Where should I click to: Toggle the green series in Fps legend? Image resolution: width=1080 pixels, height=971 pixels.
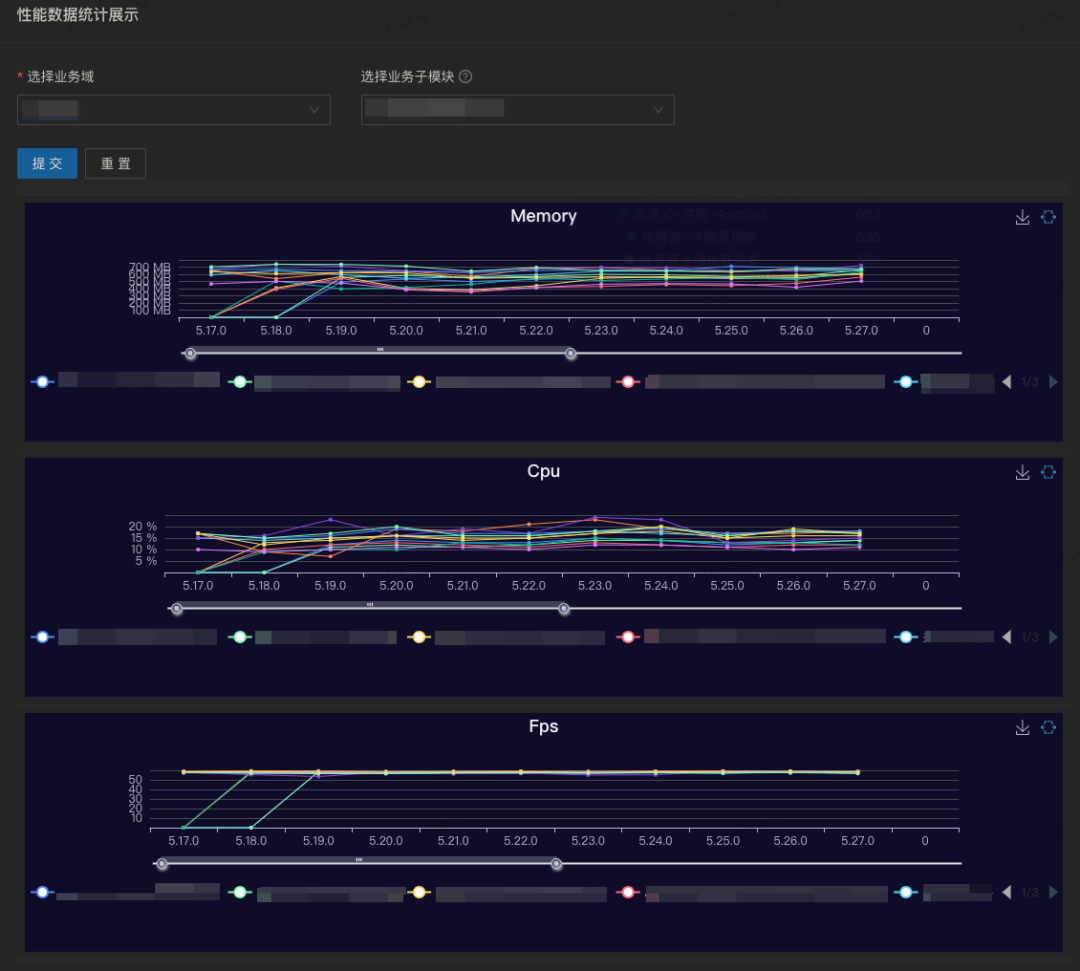240,892
